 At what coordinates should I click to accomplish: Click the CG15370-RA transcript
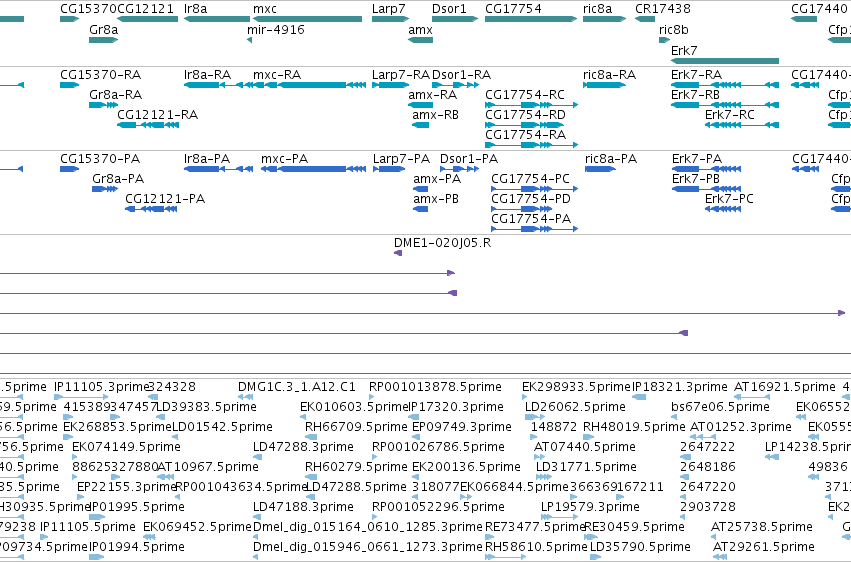(x=100, y=74)
